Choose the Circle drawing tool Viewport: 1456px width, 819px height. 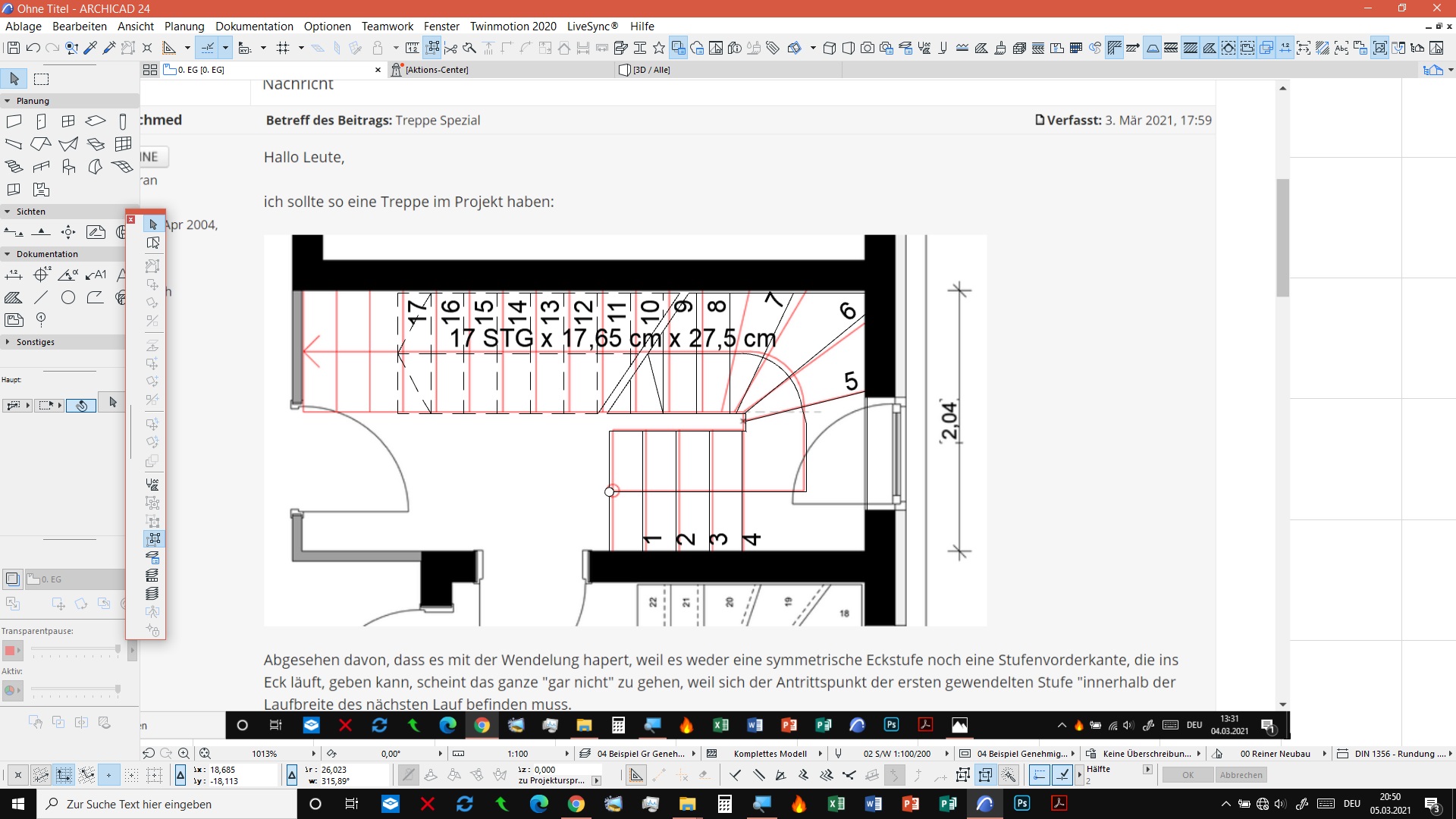(68, 297)
